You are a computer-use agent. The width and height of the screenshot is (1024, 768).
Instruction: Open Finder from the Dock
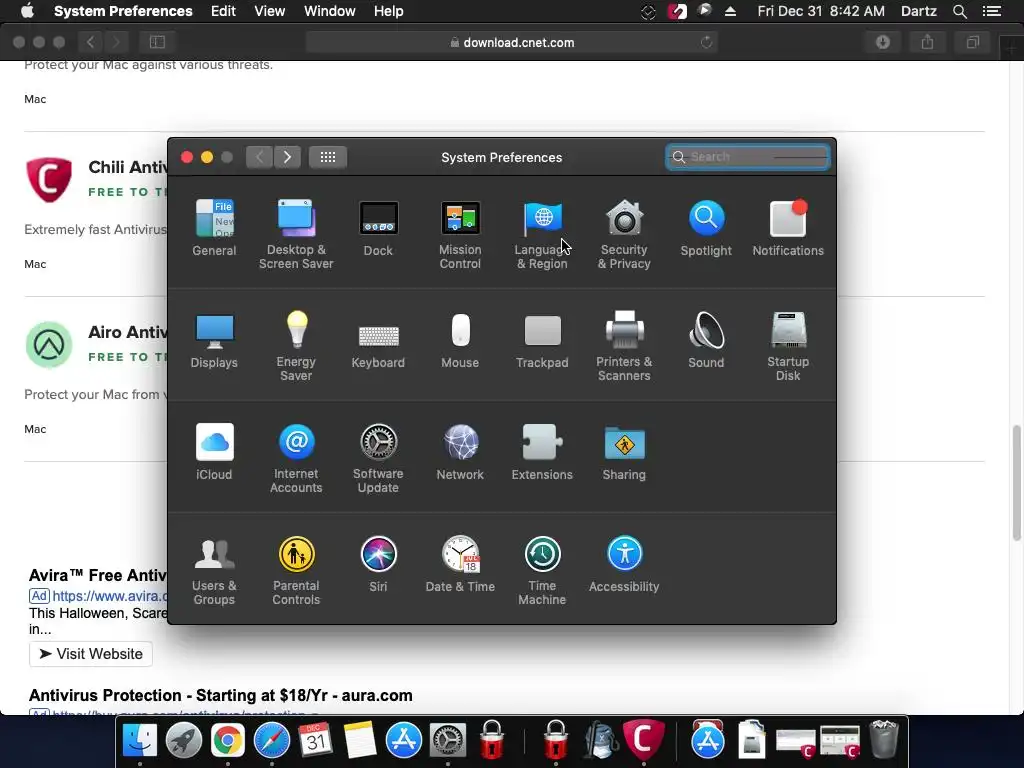tap(140, 740)
